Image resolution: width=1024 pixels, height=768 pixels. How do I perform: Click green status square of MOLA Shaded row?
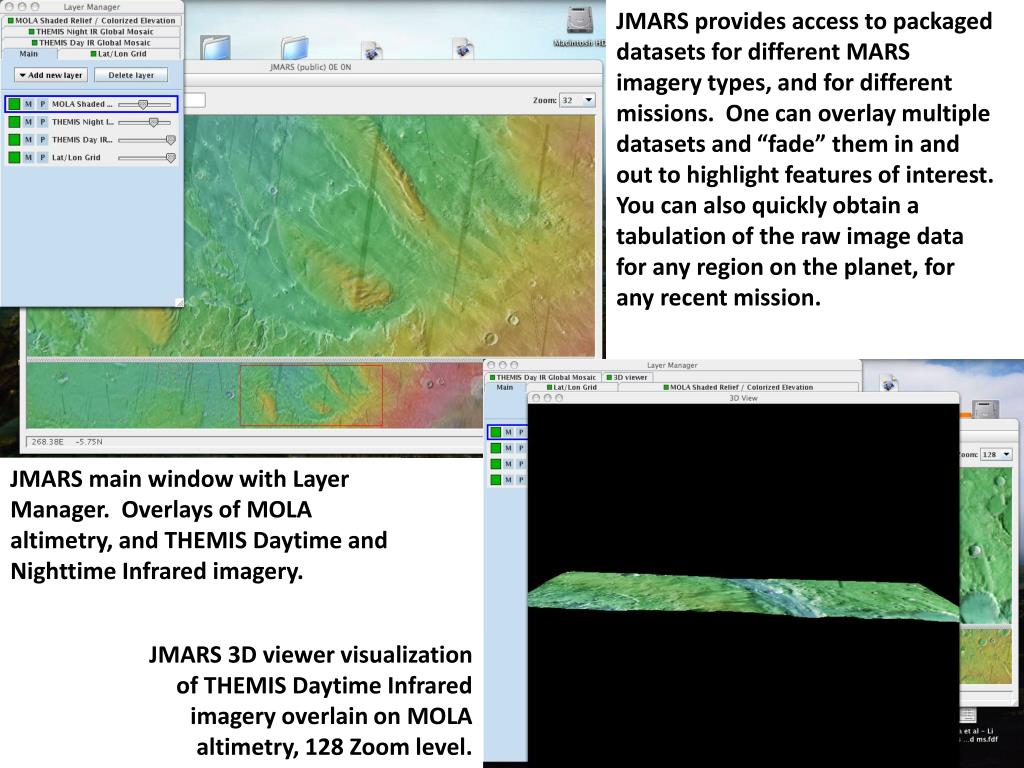click(x=14, y=104)
